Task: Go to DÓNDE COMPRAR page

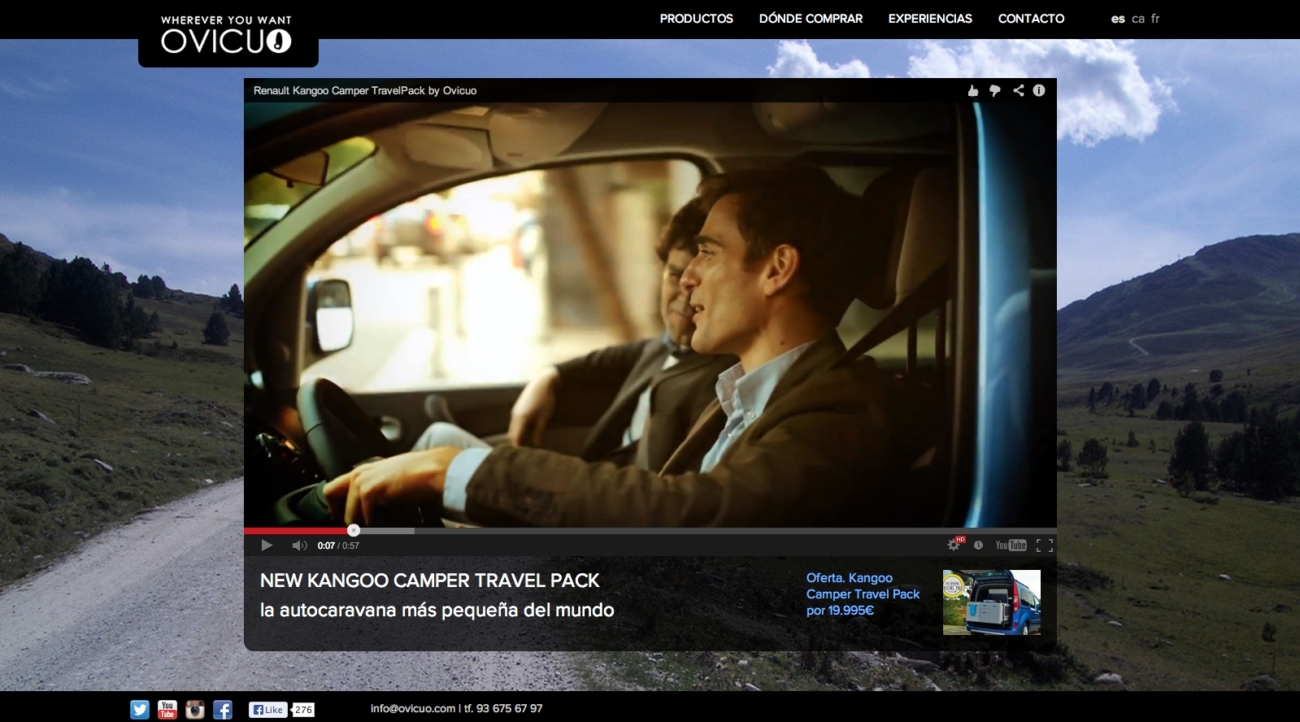Action: pos(811,19)
